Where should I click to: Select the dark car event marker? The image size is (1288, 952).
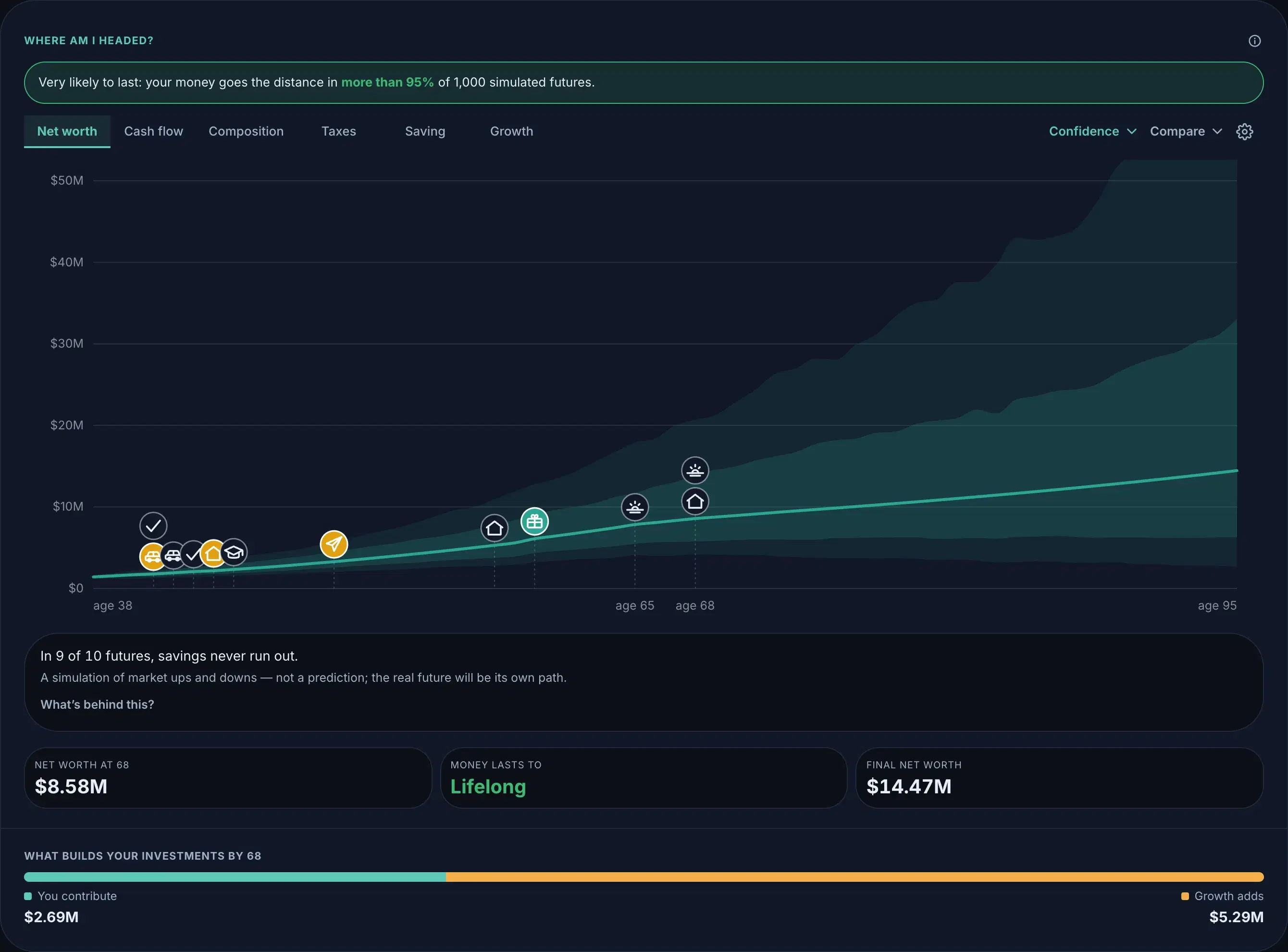[173, 555]
